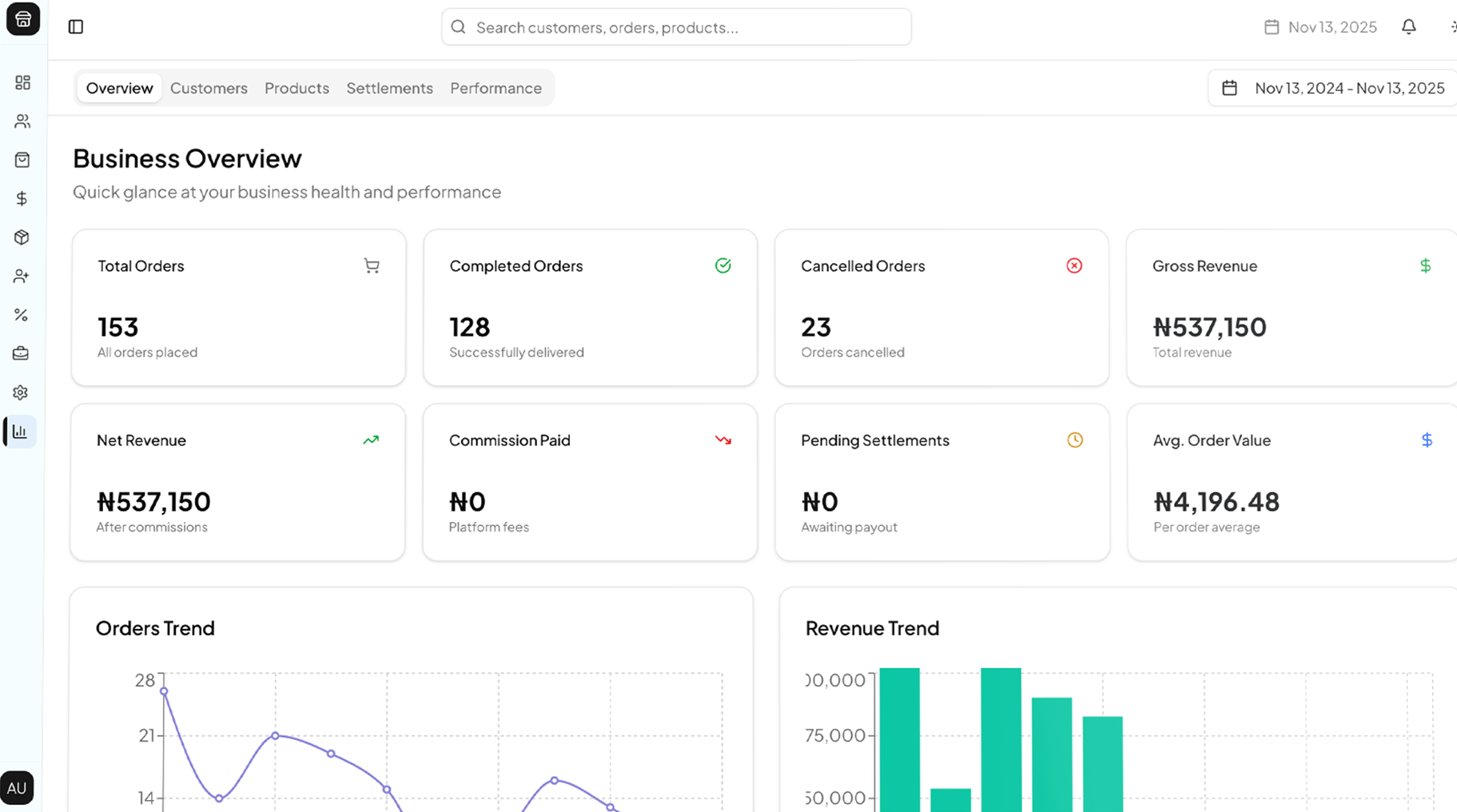Open the notifications bell icon
This screenshot has width=1457, height=812.
pos(1409,27)
